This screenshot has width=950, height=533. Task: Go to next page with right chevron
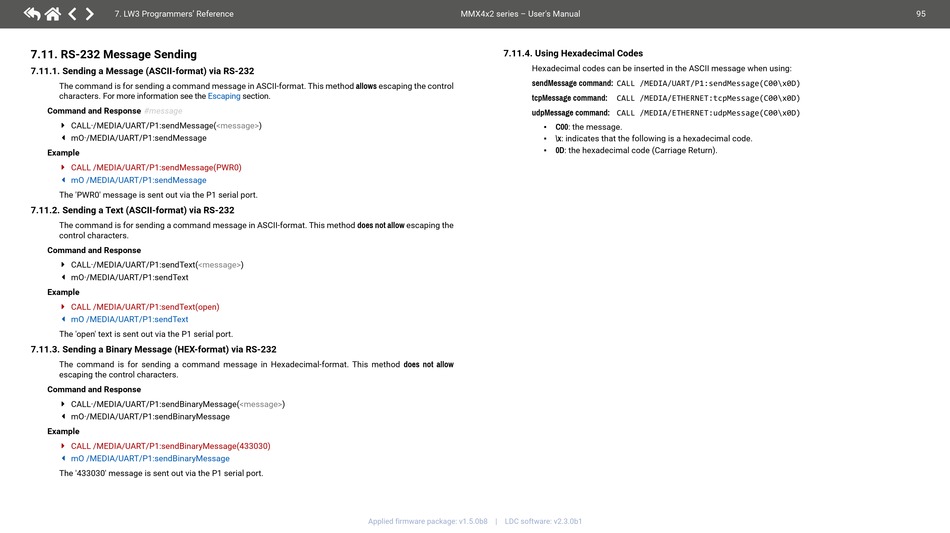pos(90,14)
